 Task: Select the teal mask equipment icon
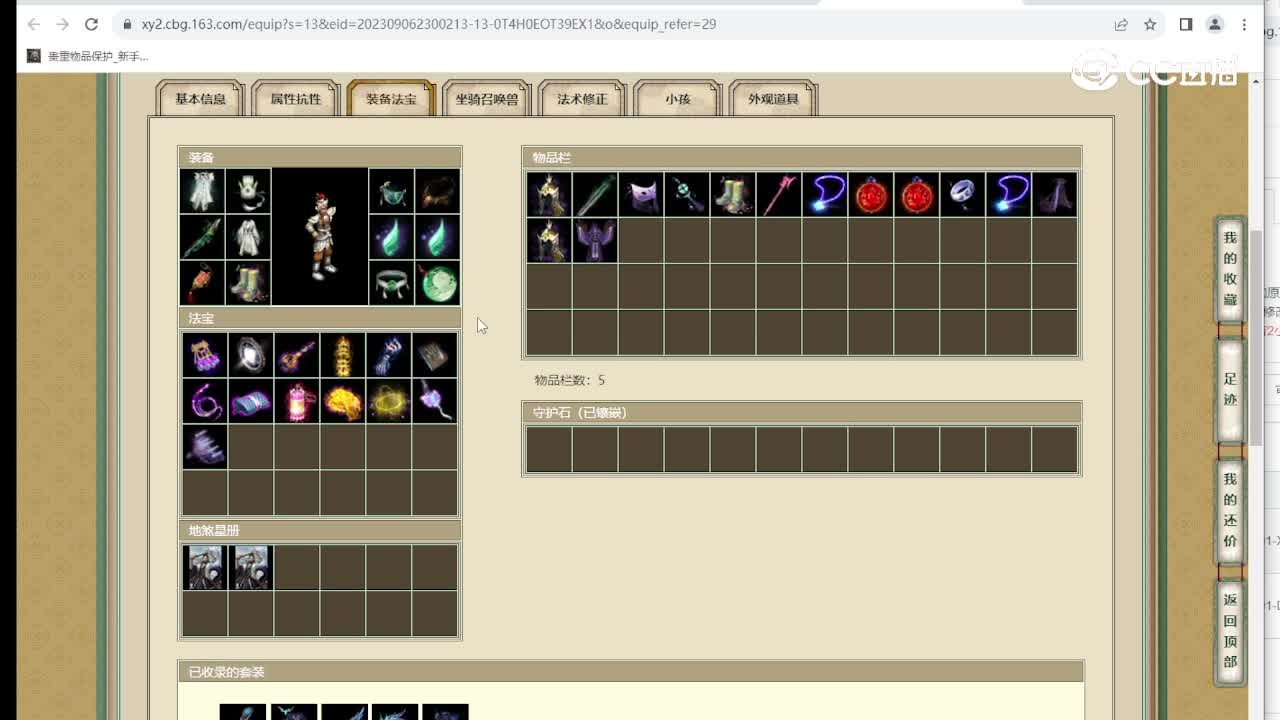point(391,191)
